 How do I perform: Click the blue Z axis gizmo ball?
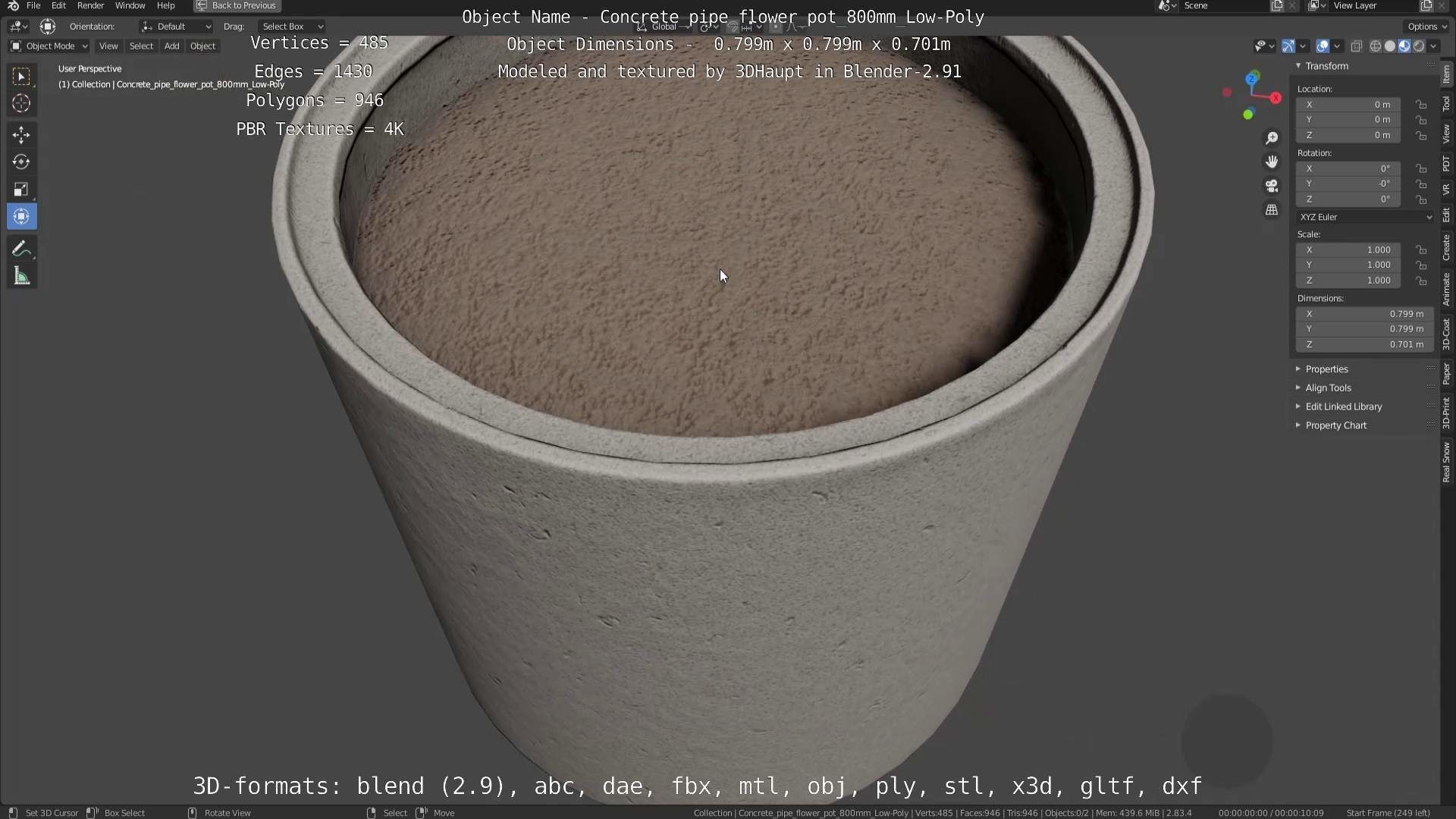point(1253,77)
